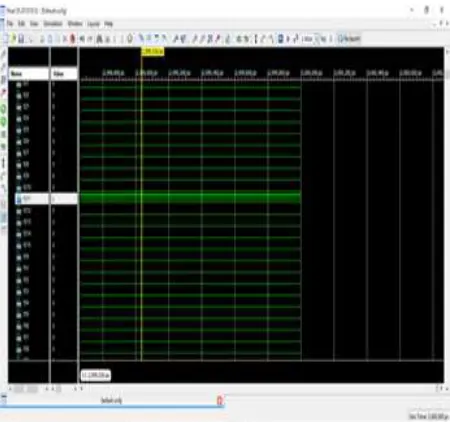Screen dimensions: 450x422
Task: Open the Simulation menu
Action: (x=53, y=24)
